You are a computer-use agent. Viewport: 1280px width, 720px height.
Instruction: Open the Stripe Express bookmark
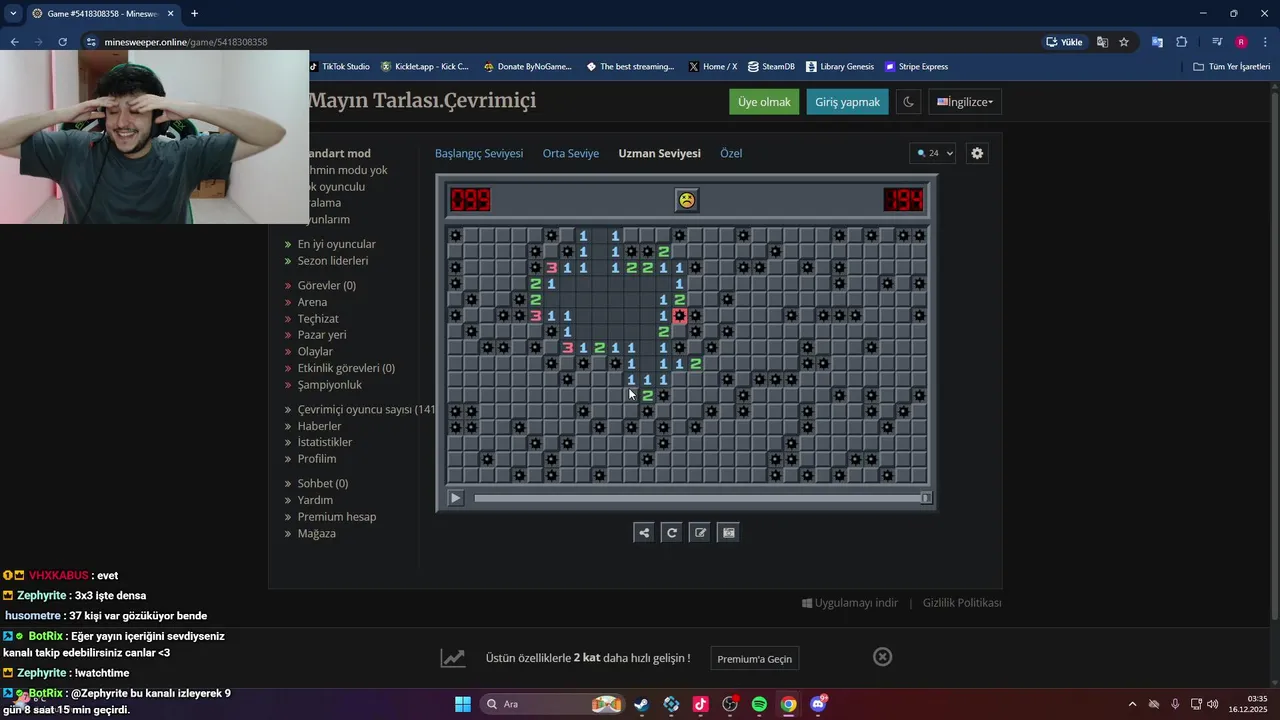(x=916, y=67)
